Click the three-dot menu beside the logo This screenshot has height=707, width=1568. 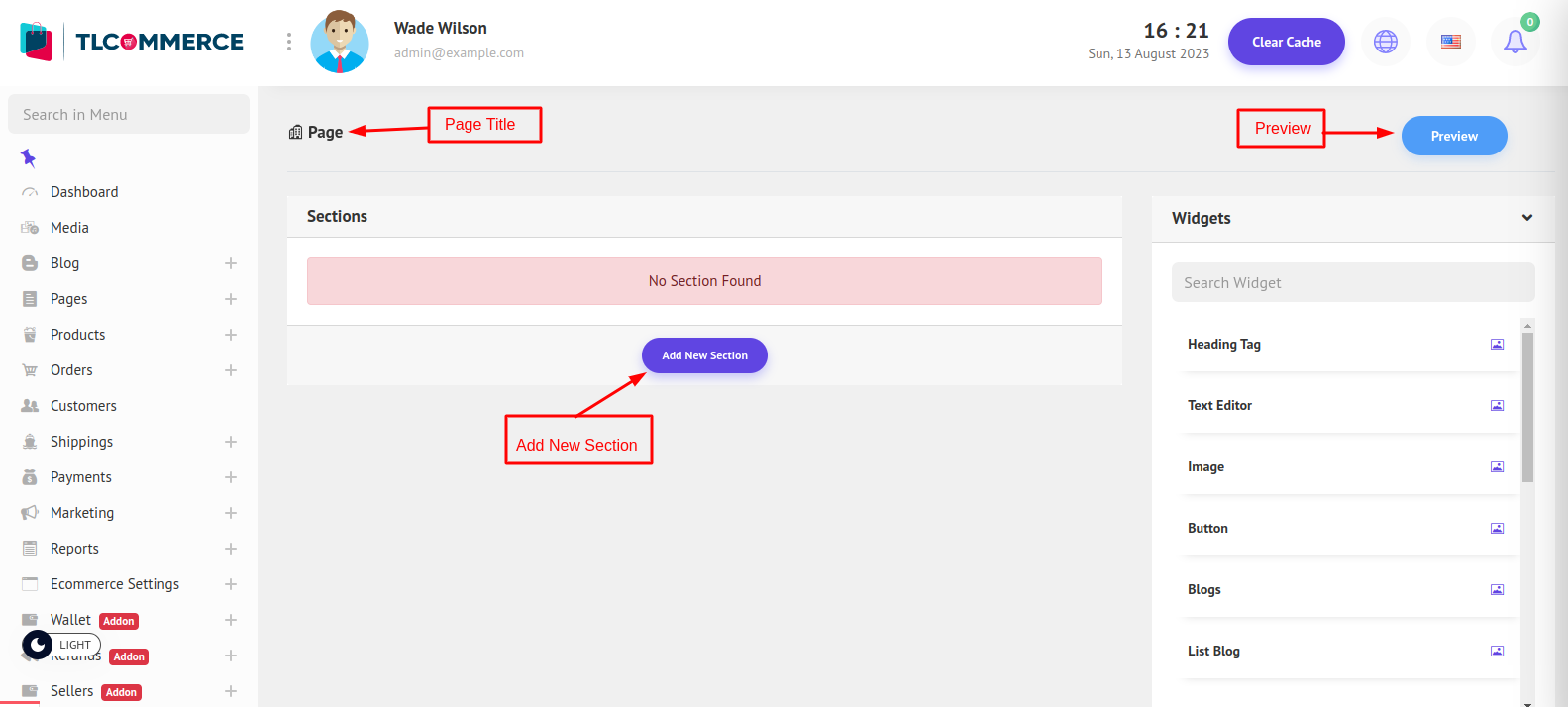(289, 42)
